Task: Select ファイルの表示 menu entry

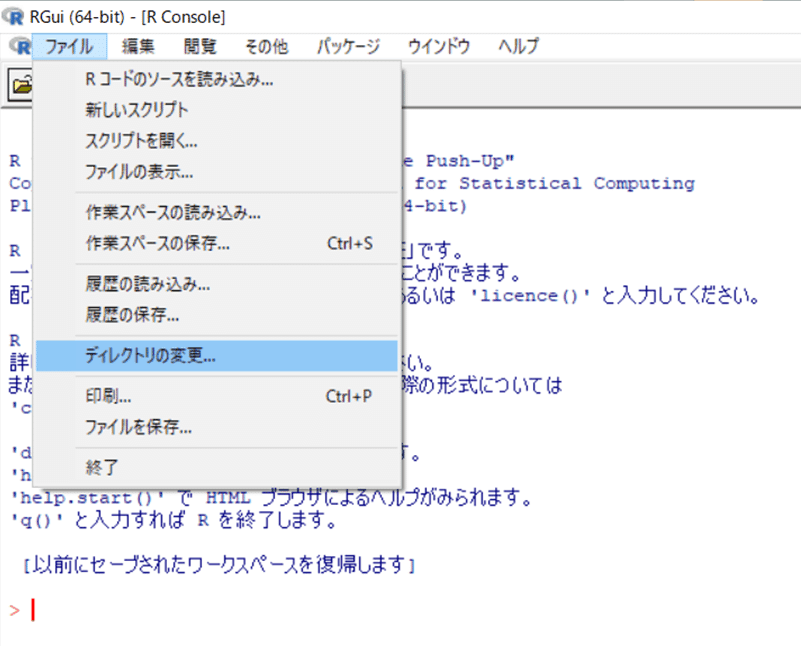Action: pos(217,172)
